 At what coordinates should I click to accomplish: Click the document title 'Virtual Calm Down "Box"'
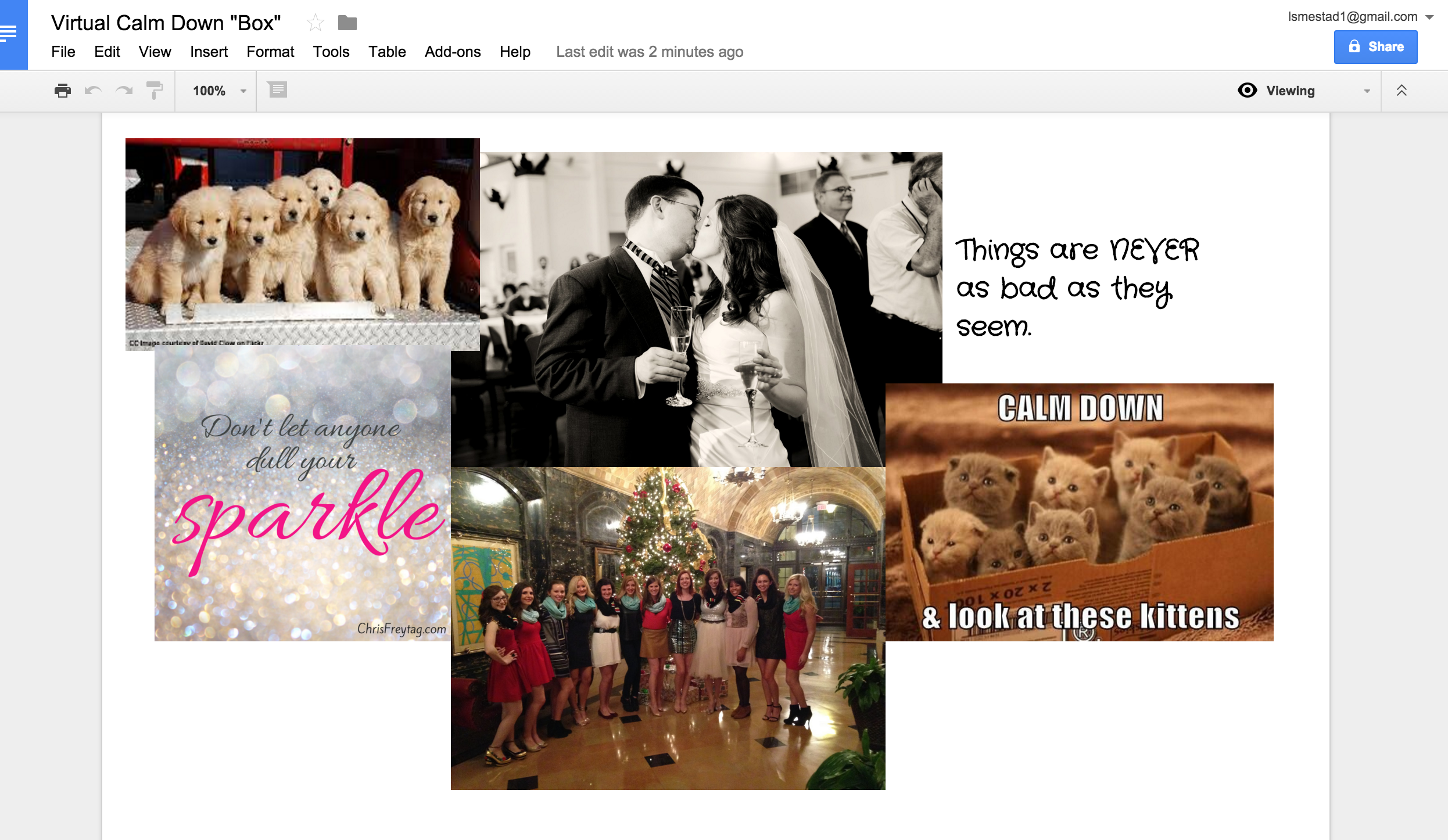coord(166,23)
